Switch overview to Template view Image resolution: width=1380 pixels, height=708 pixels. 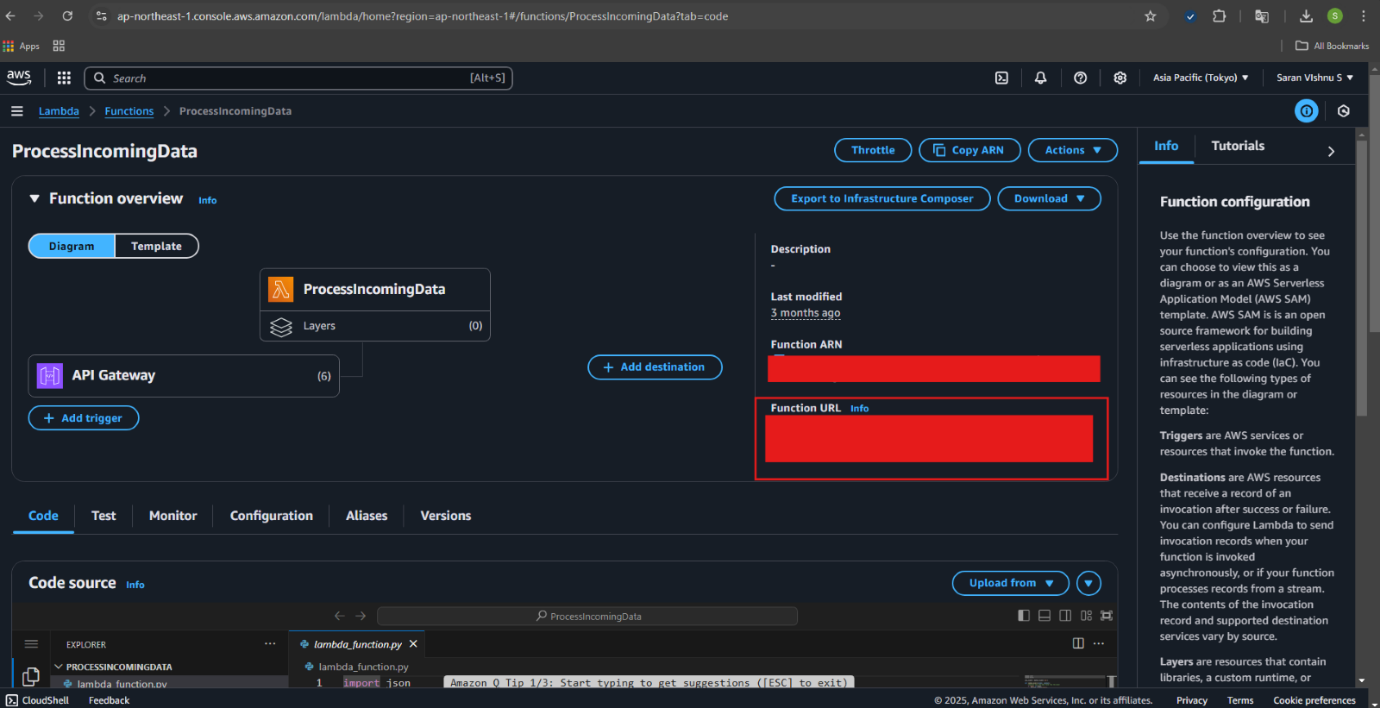pyautogui.click(x=156, y=246)
